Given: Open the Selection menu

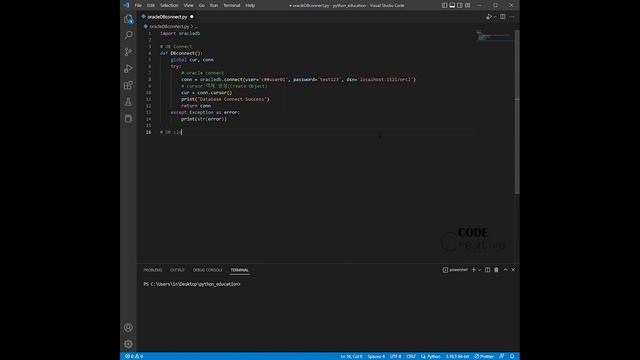Looking at the screenshot, I should tap(169, 5).
